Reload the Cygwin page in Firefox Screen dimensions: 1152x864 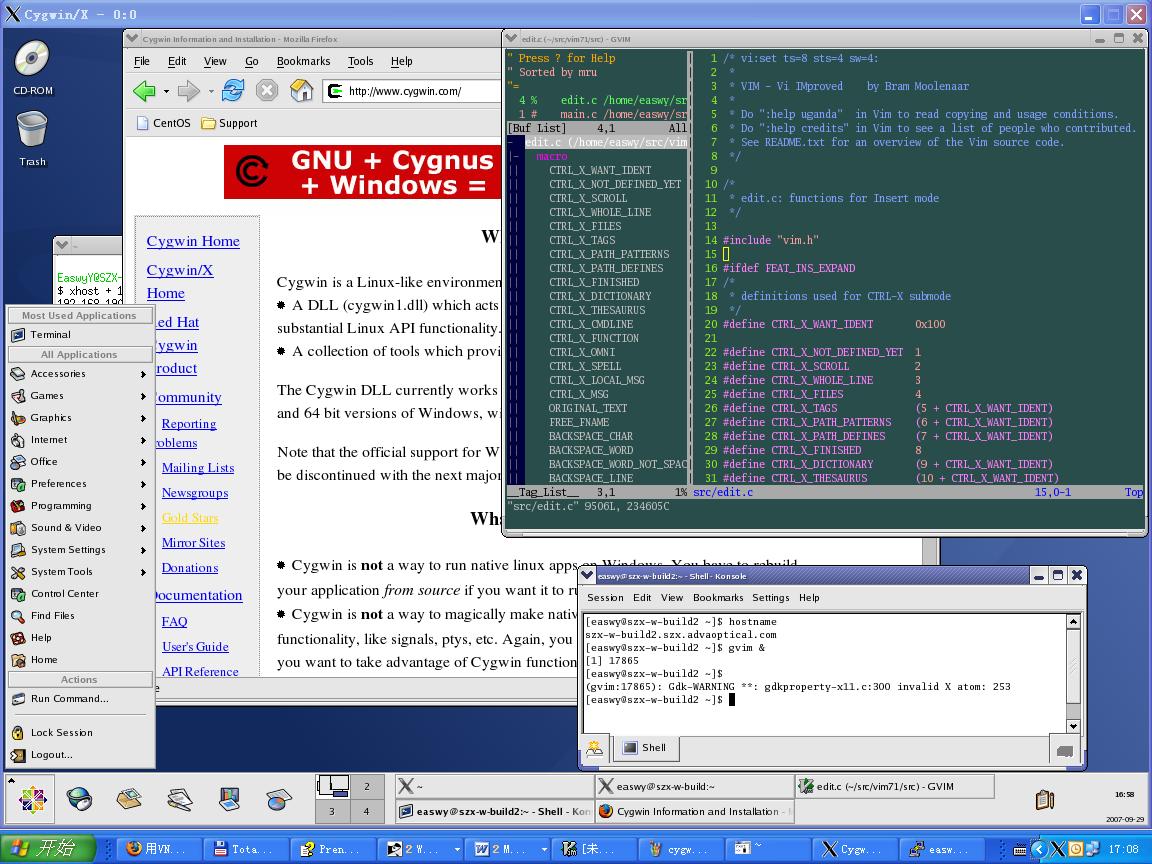click(232, 90)
